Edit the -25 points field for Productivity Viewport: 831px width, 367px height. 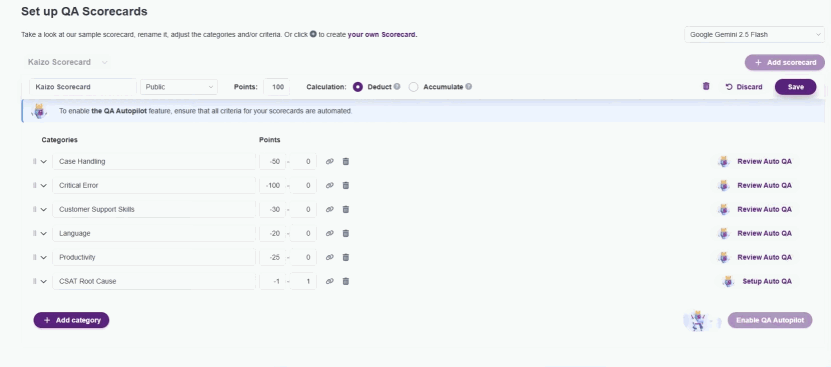[272, 257]
